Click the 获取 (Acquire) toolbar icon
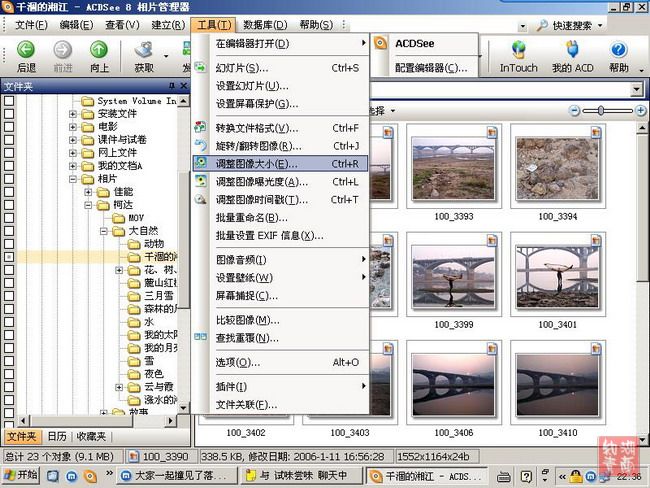The width and height of the screenshot is (650, 488). coord(144,50)
